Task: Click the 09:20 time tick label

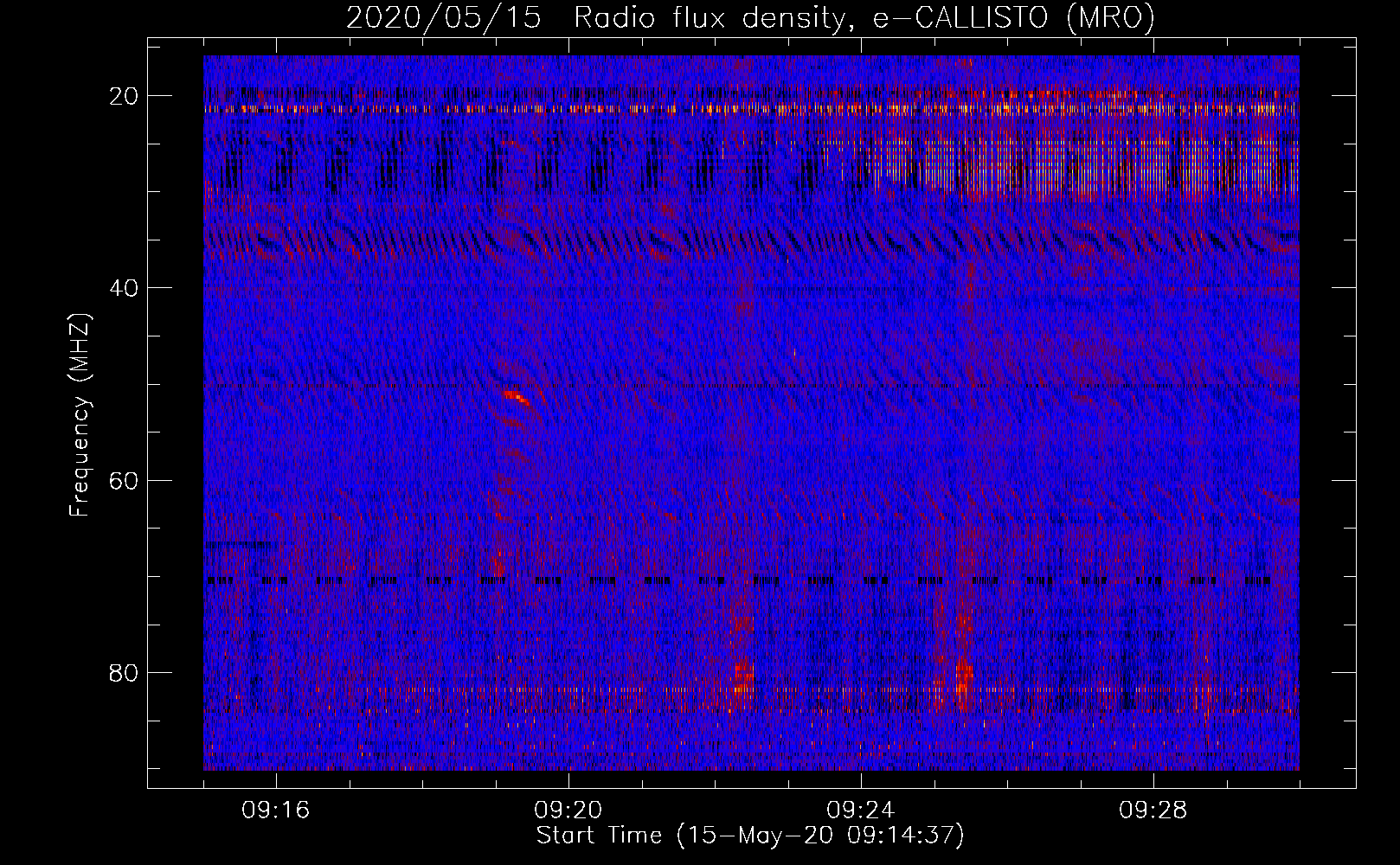Action: [568, 811]
